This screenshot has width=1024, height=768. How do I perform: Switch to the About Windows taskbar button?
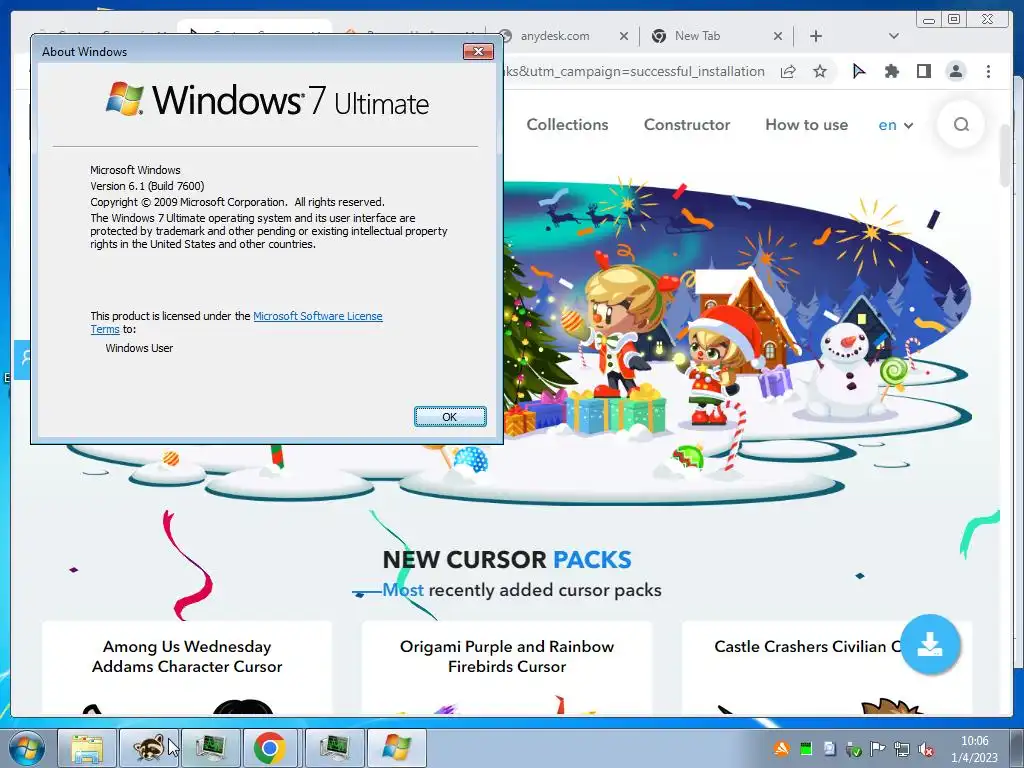tap(396, 748)
